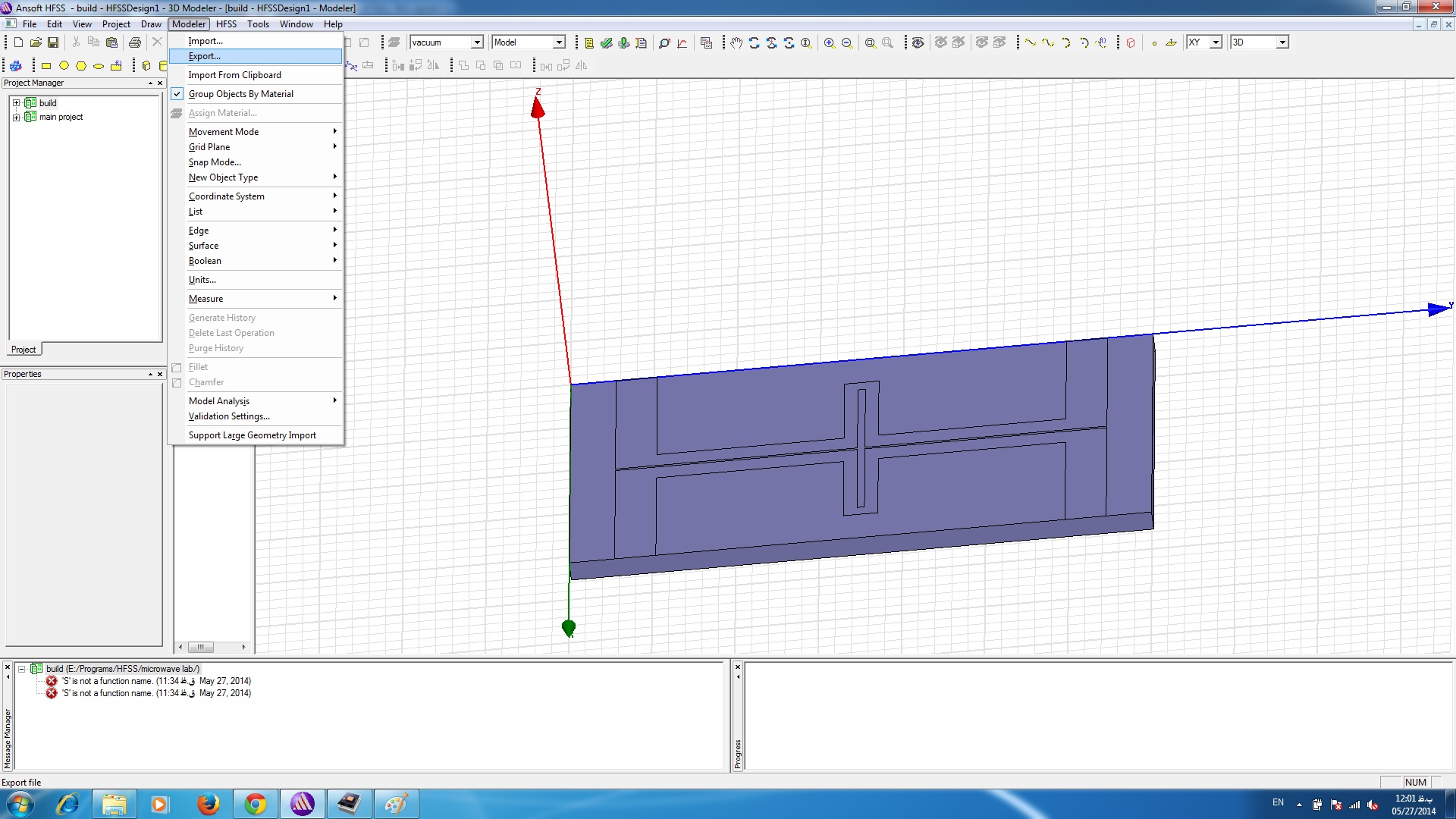Open the vacuum material dropdown
This screenshot has width=1456, height=819.
click(477, 43)
